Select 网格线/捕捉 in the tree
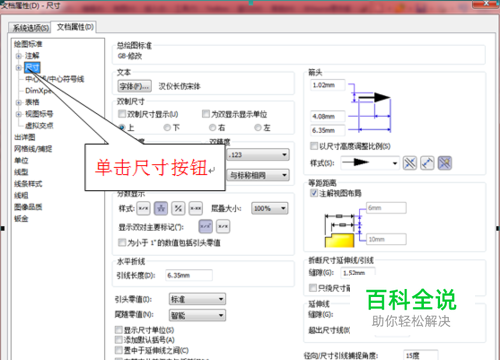This screenshot has width=500, height=360. point(33,149)
